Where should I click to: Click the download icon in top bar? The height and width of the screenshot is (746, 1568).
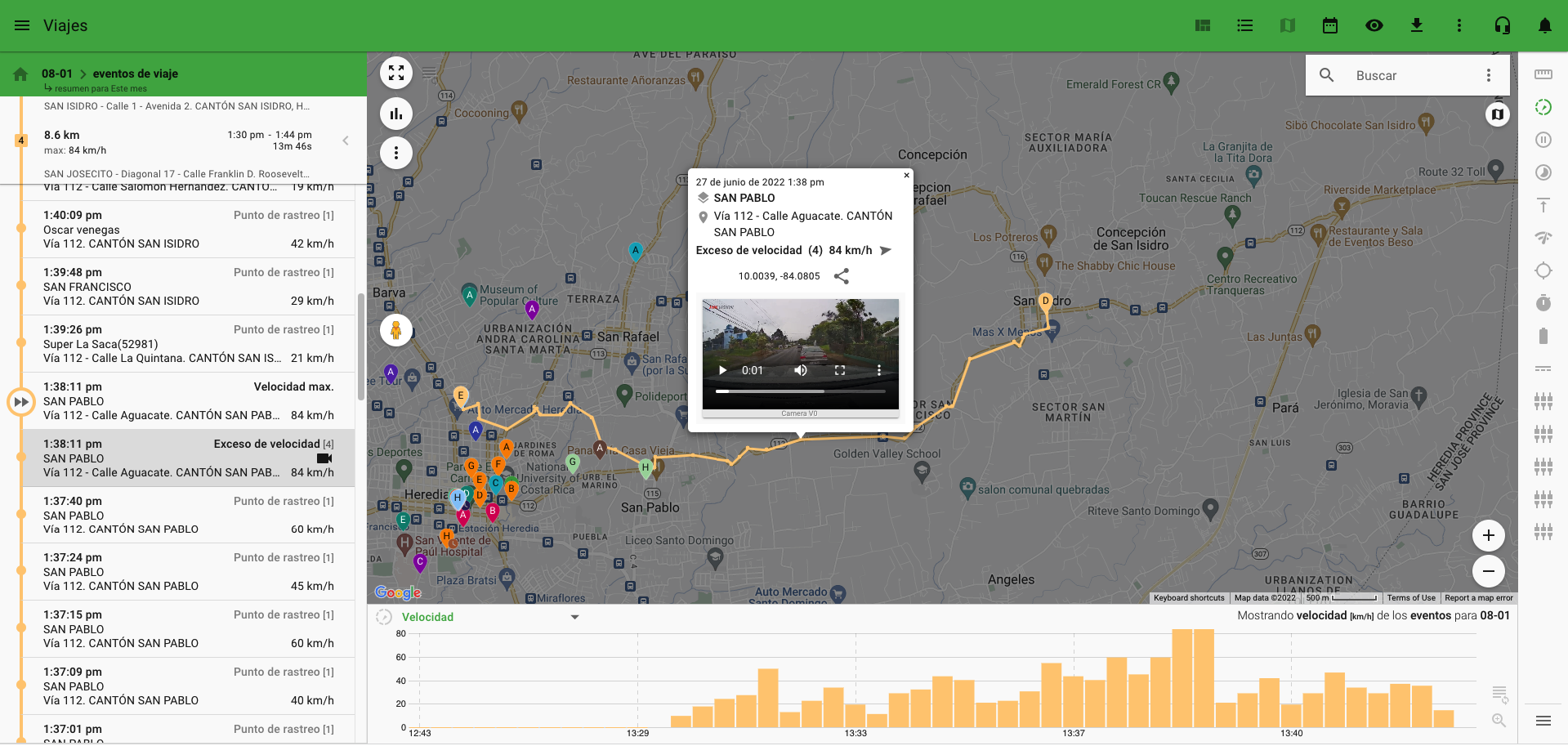click(x=1417, y=25)
